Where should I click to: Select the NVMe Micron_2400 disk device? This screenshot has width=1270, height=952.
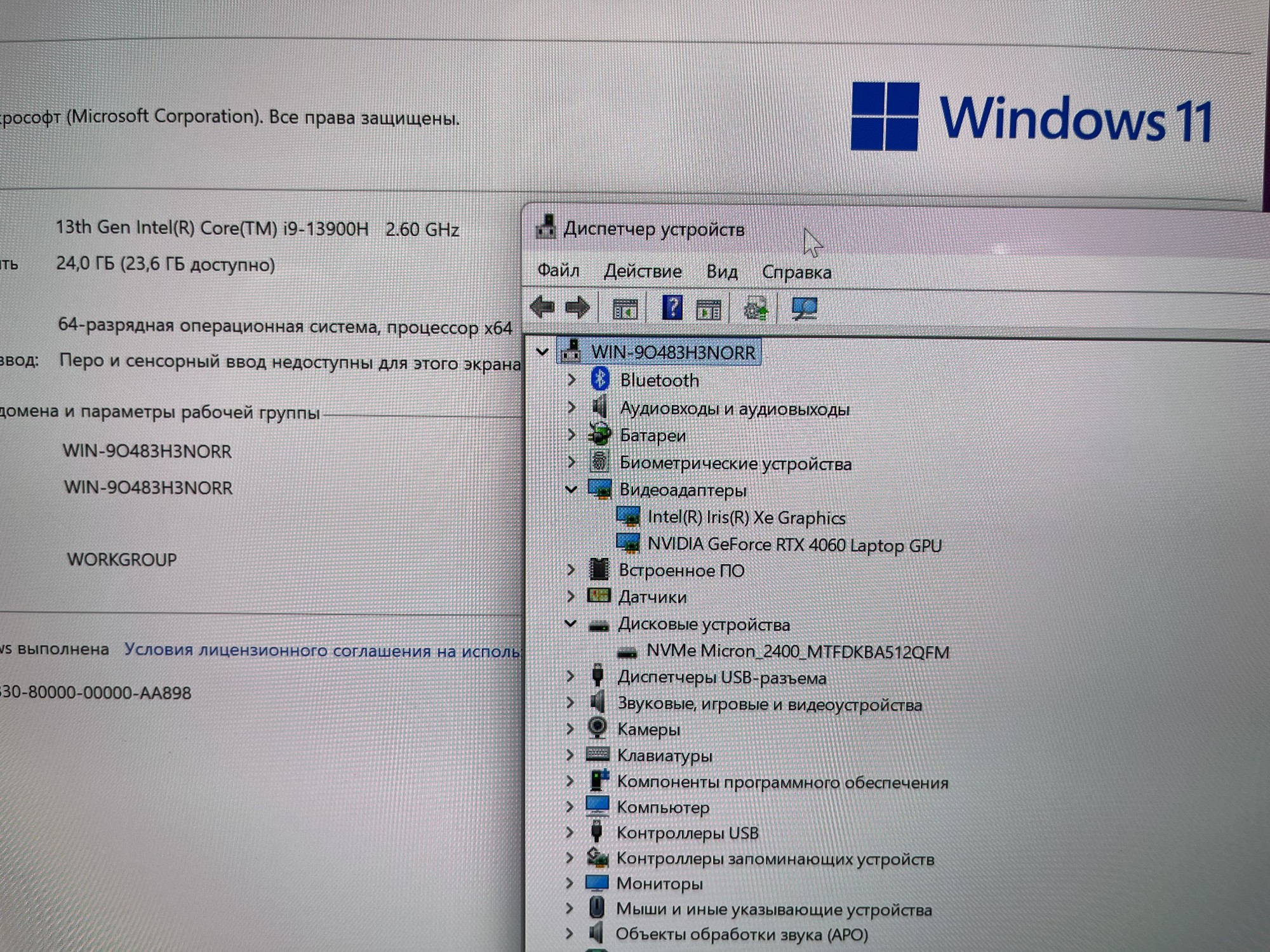coord(797,652)
